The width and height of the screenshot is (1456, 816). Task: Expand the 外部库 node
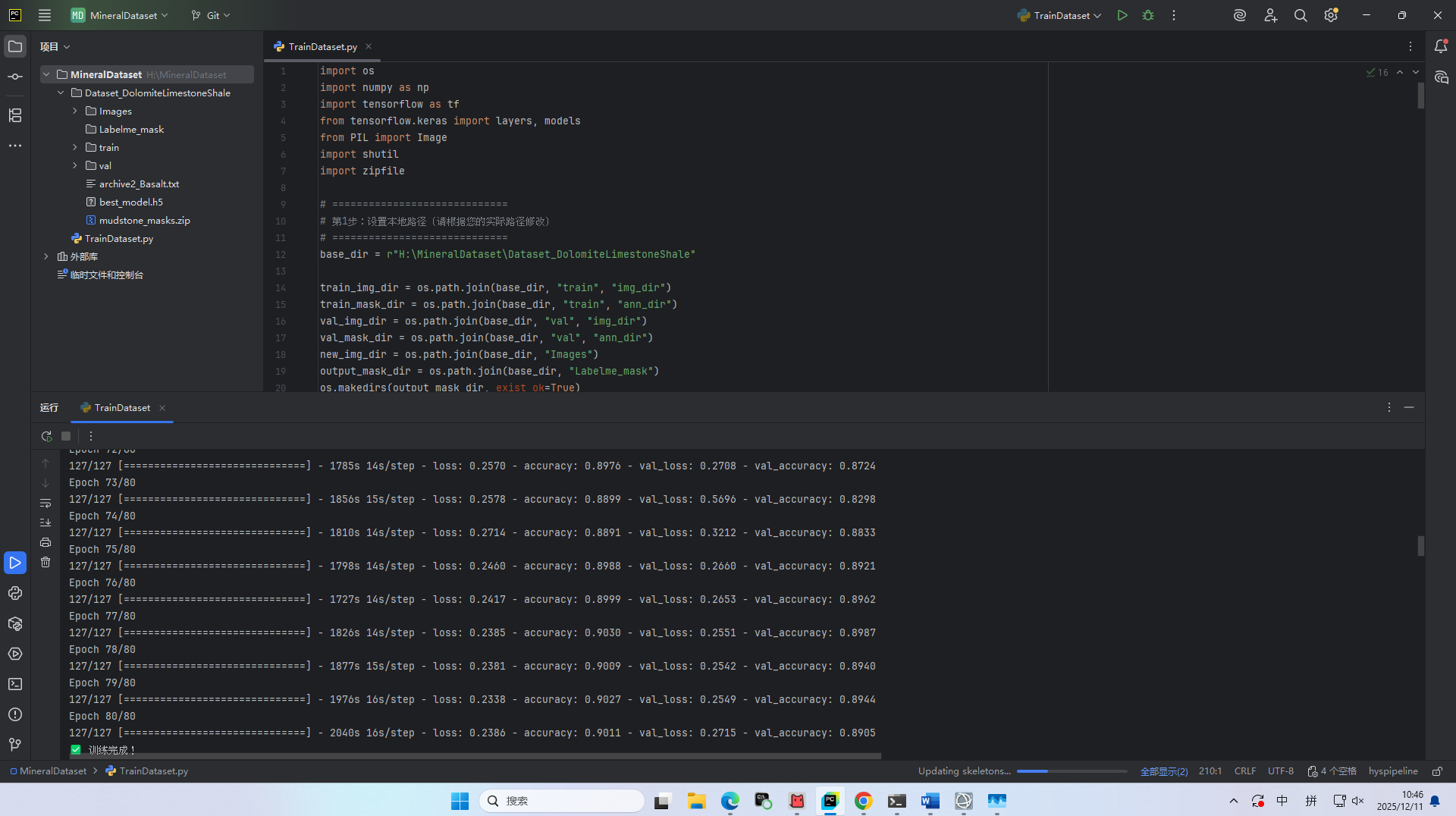tap(46, 256)
